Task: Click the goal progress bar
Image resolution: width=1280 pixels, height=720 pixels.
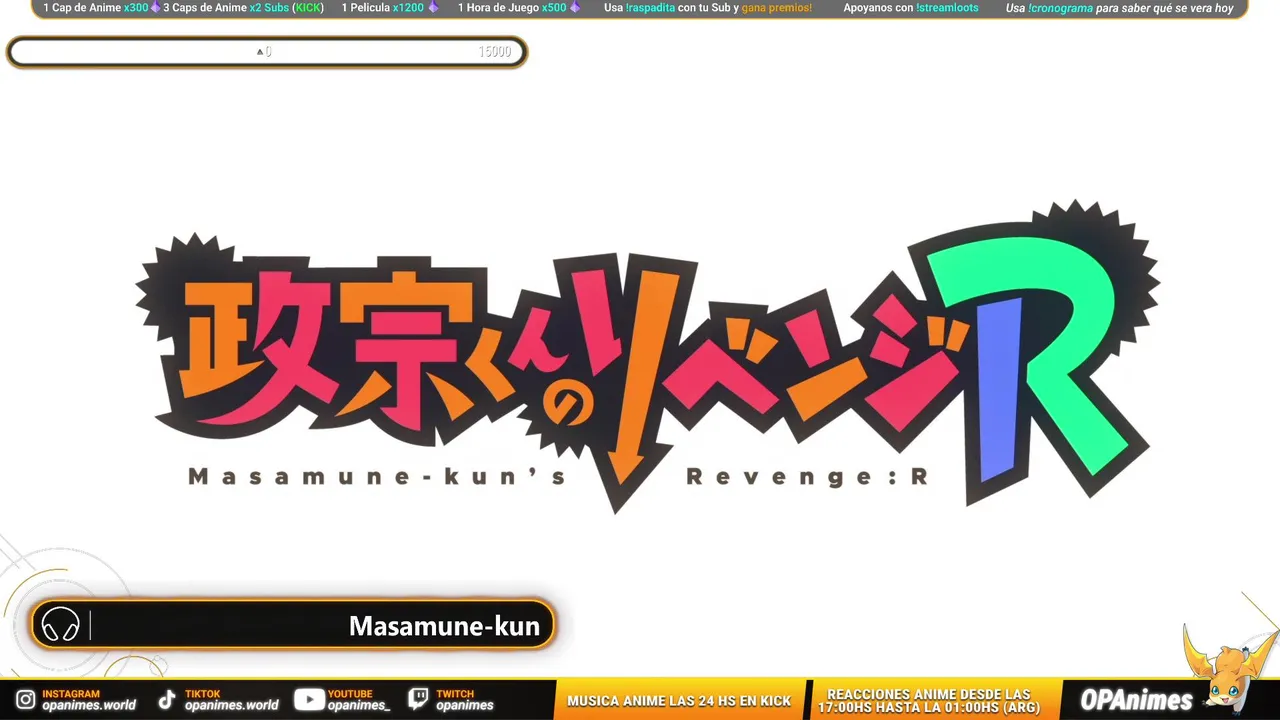Action: (x=267, y=52)
